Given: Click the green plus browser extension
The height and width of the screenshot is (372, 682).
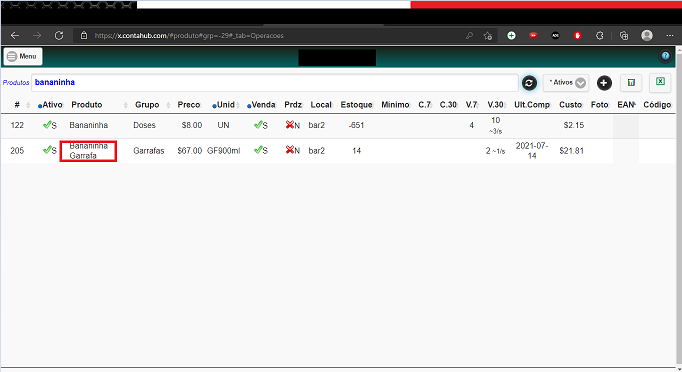Looking at the screenshot, I should [512, 36].
